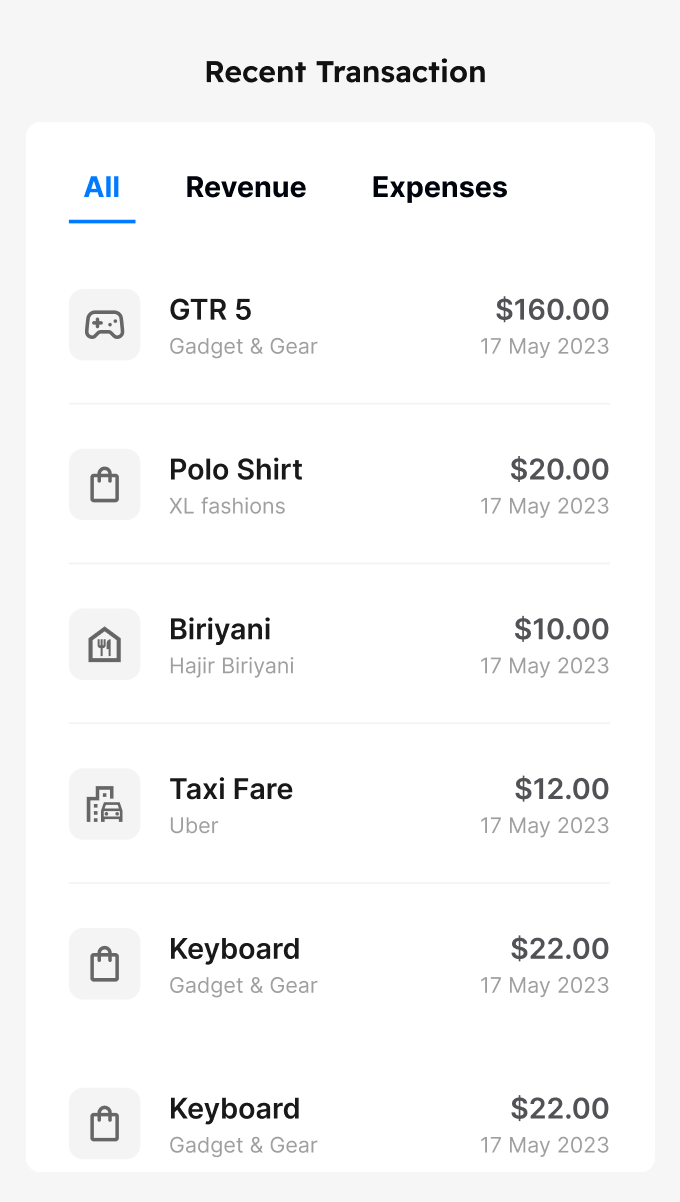680x1202 pixels.
Task: Select the restaurant icon next to Biriyani
Action: coord(104,645)
